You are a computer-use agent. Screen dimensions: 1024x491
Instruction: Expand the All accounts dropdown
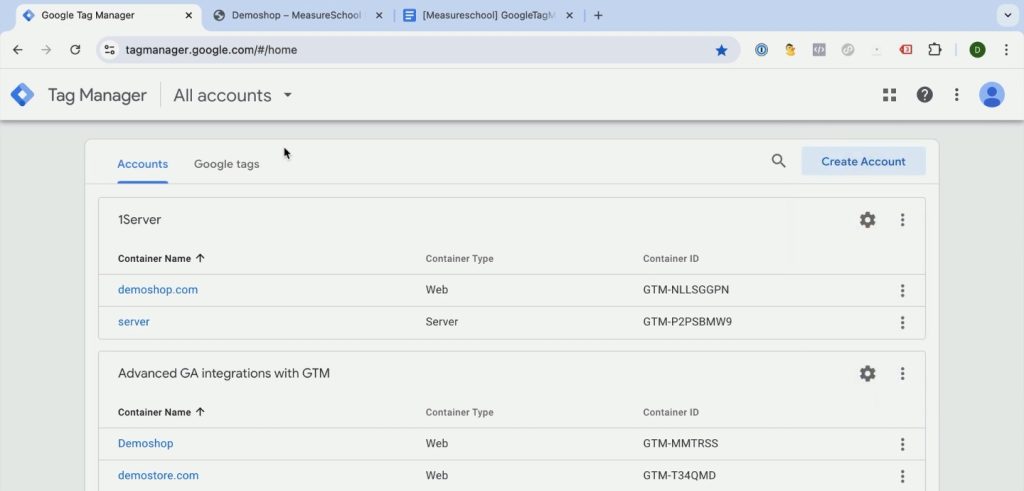(232, 95)
